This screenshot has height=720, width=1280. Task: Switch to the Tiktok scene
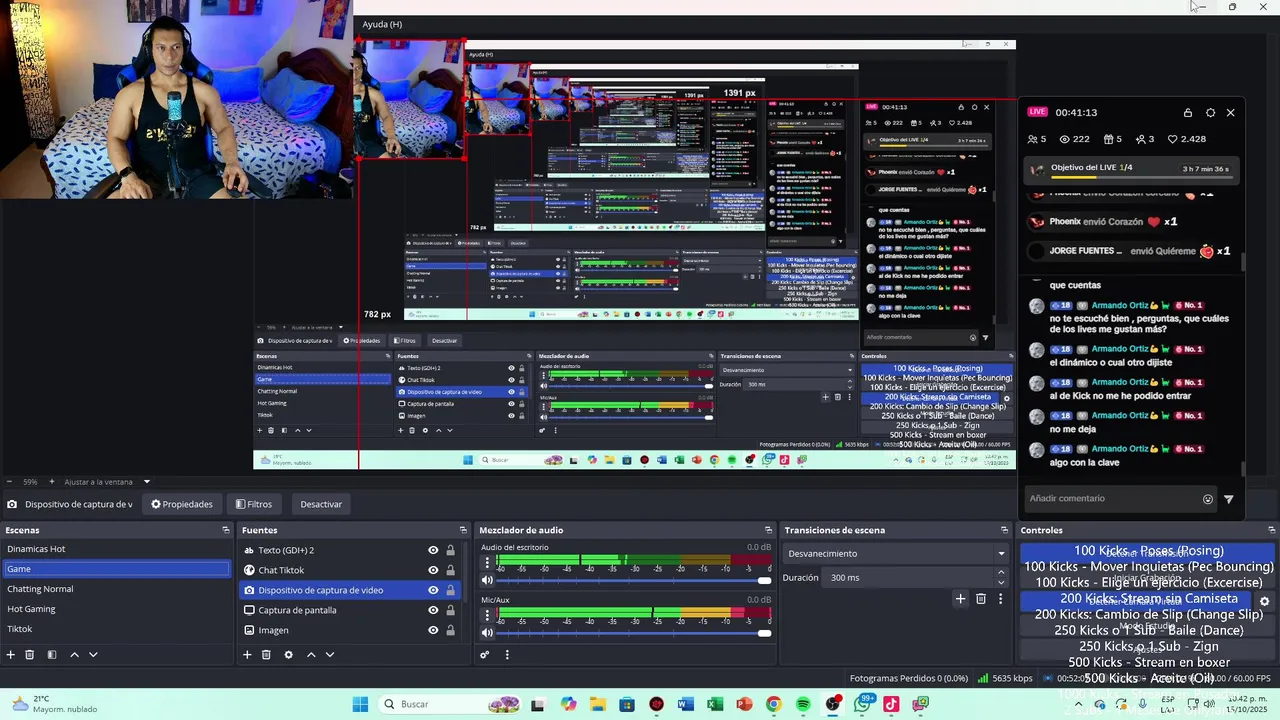click(x=116, y=629)
